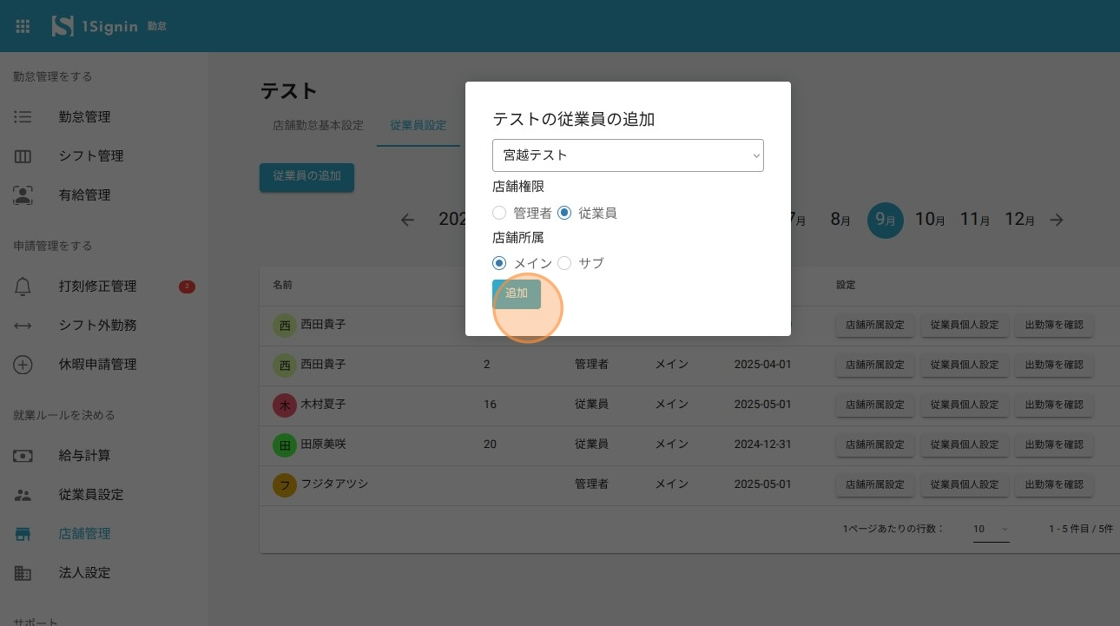Go to previous year with left arrow
The width and height of the screenshot is (1120, 626).
[x=407, y=220]
